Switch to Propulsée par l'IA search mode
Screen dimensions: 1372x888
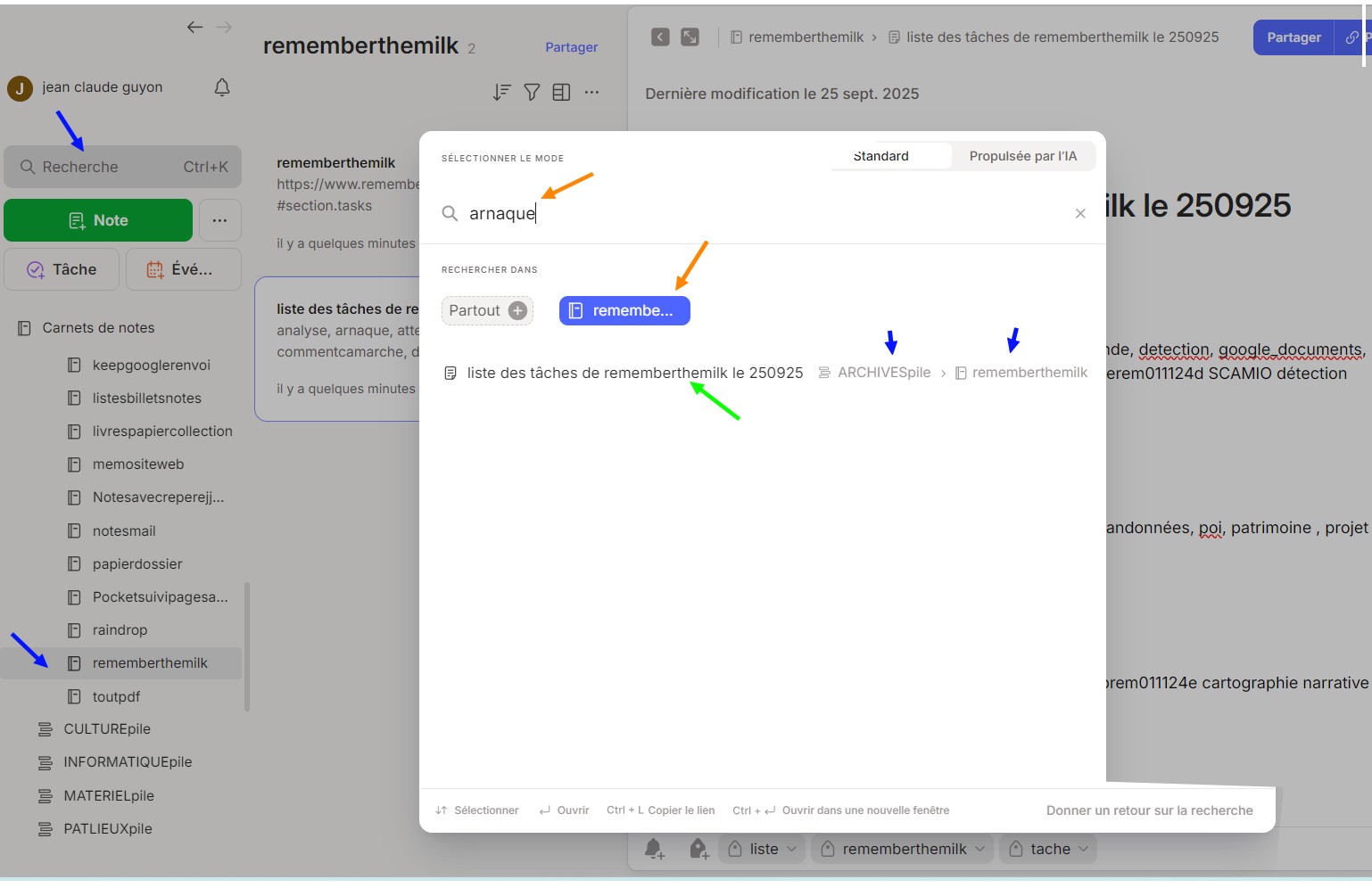click(1023, 156)
